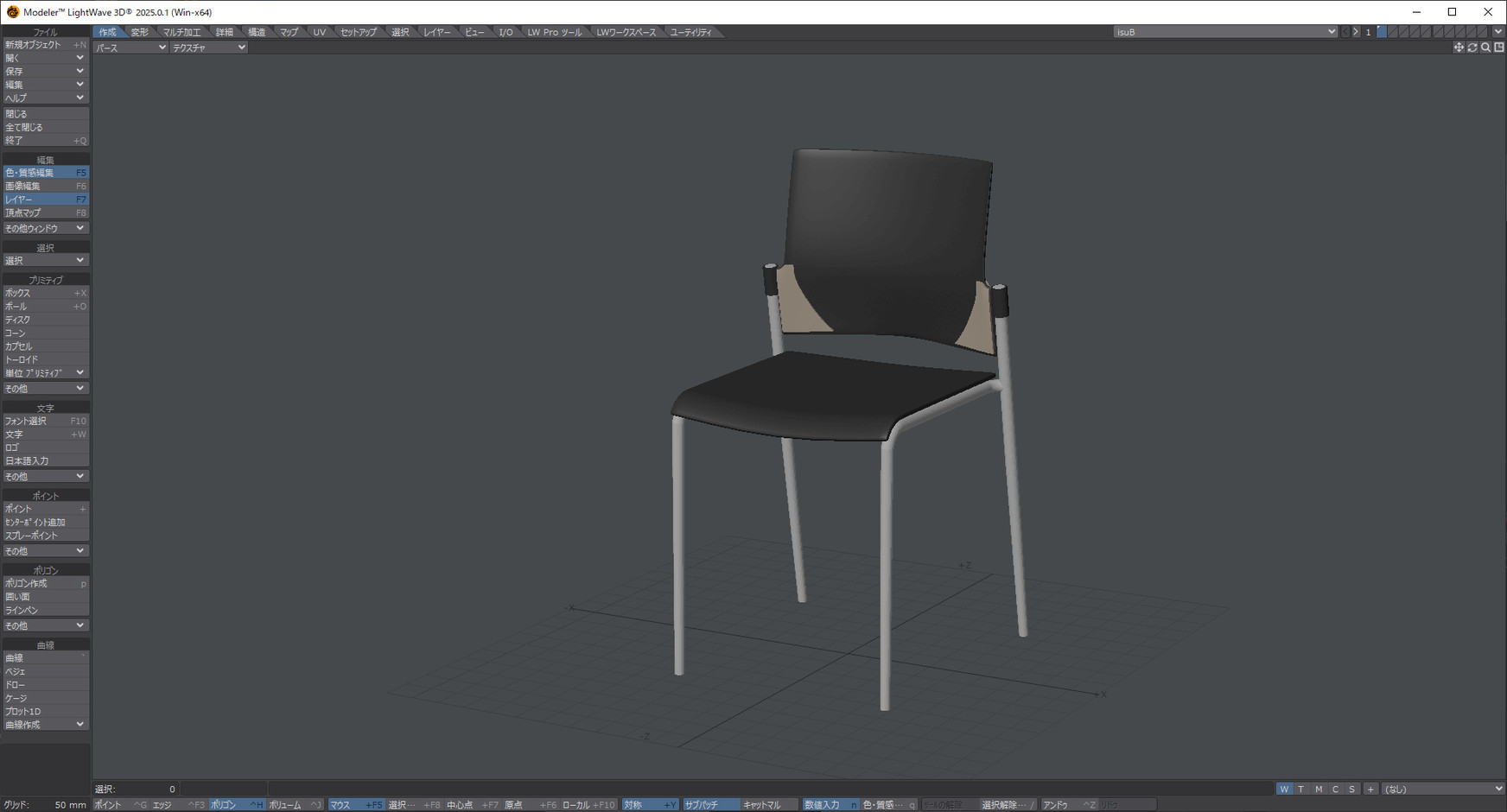Set action center to 原点
Image resolution: width=1507 pixels, height=812 pixels.
coord(531,805)
